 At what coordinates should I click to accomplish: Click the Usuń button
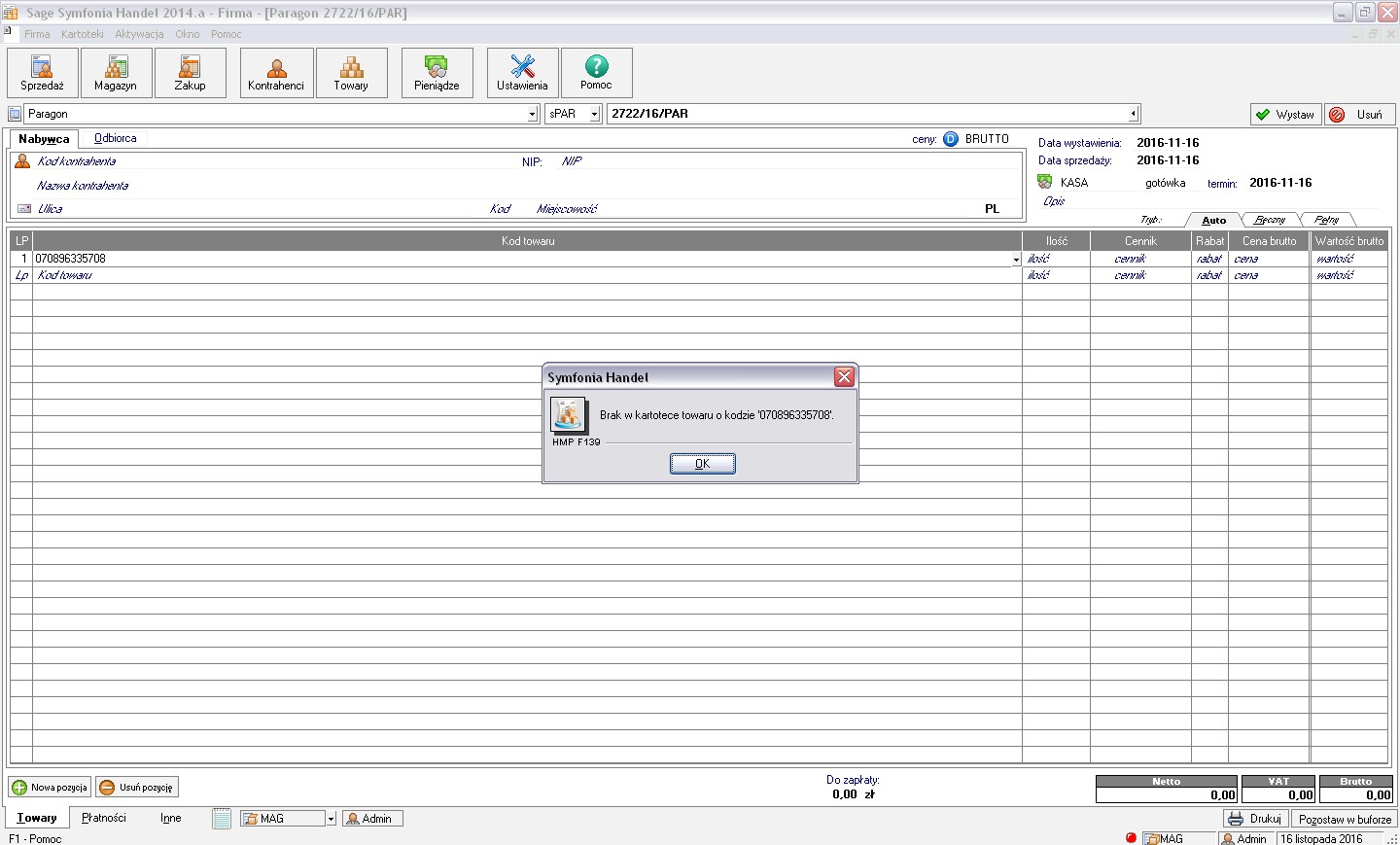pyautogui.click(x=1359, y=114)
